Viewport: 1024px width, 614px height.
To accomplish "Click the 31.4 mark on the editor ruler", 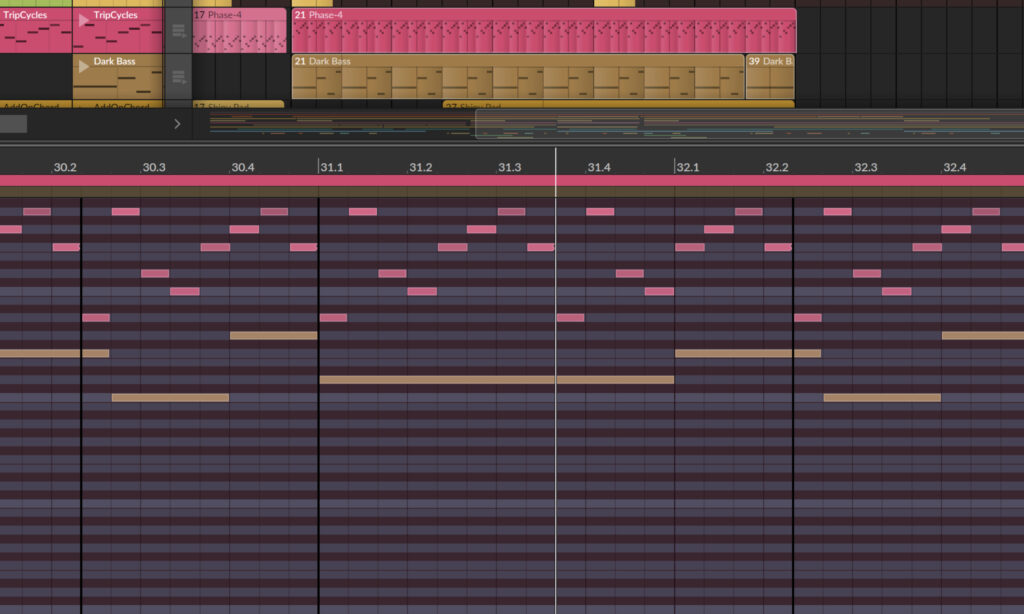I will click(x=598, y=167).
